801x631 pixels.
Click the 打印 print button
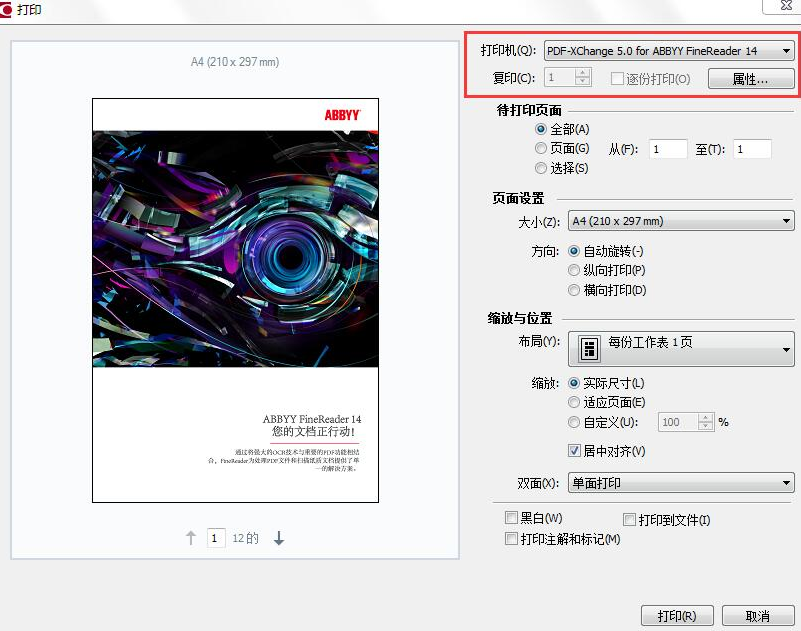pos(677,616)
